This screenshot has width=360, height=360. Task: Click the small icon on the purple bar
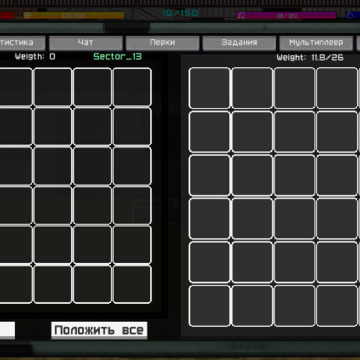[x=242, y=16]
